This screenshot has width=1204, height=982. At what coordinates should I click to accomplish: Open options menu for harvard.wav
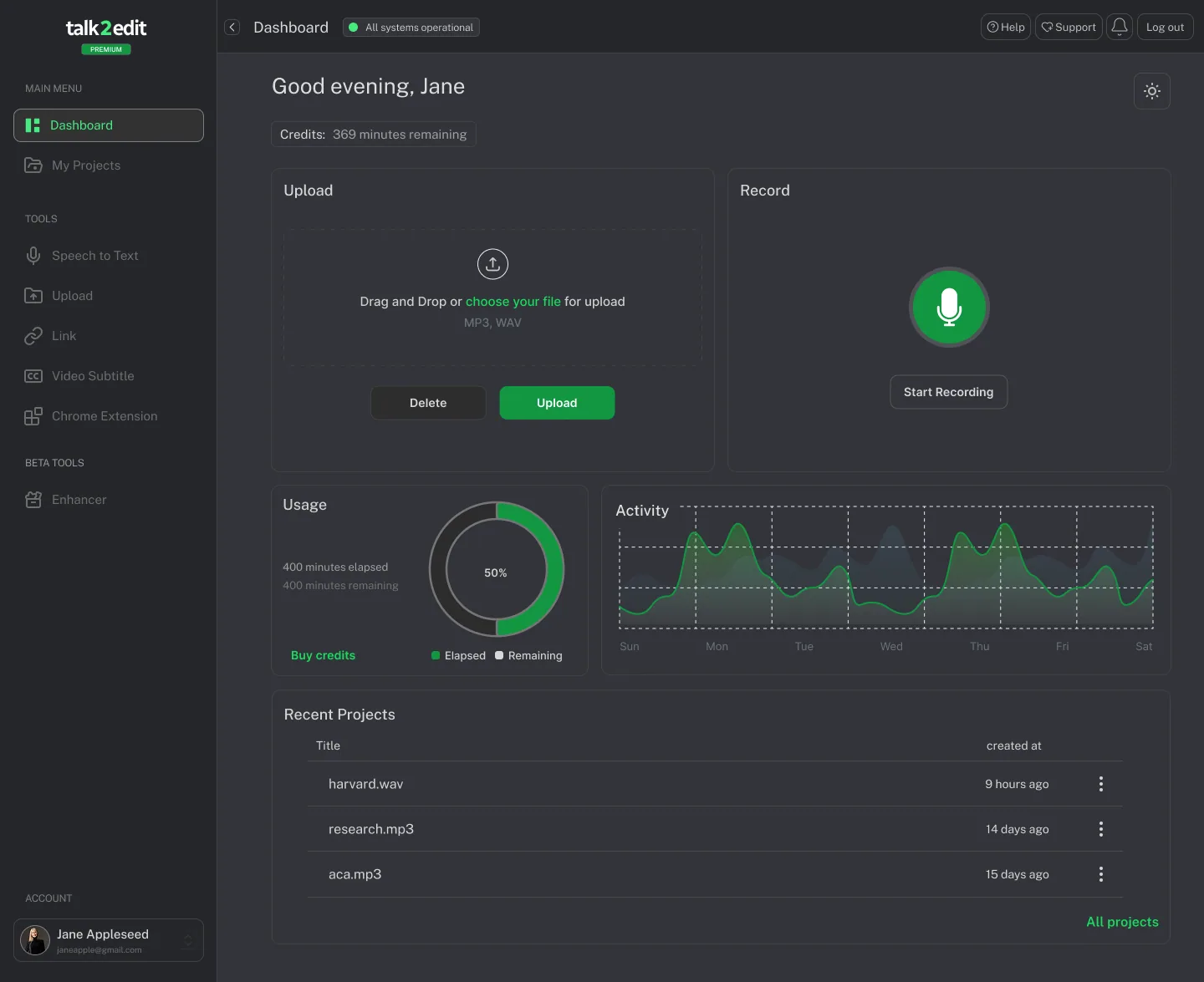[1101, 784]
